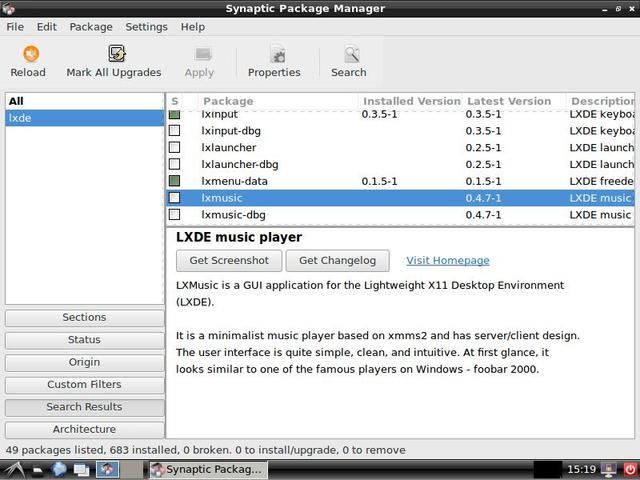Sort the list by Installed Version column
This screenshot has width=640, height=480.
pyautogui.click(x=411, y=101)
